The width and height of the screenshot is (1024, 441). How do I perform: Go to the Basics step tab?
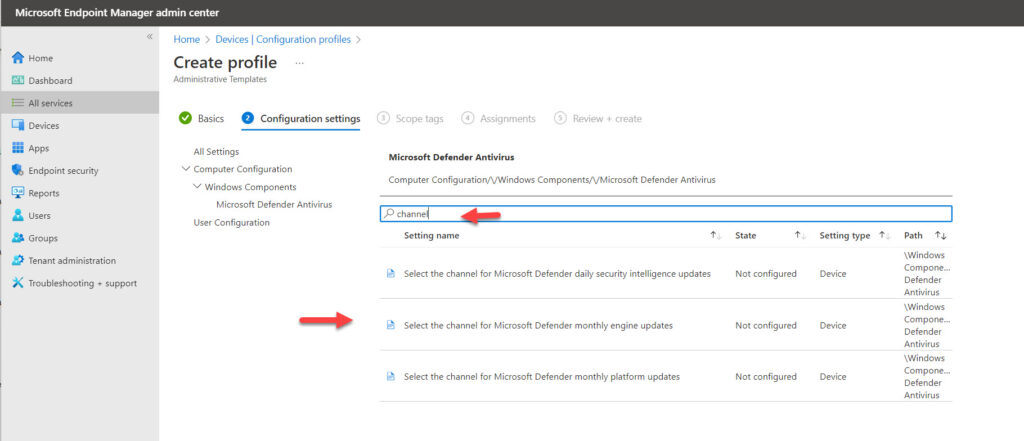(x=201, y=119)
